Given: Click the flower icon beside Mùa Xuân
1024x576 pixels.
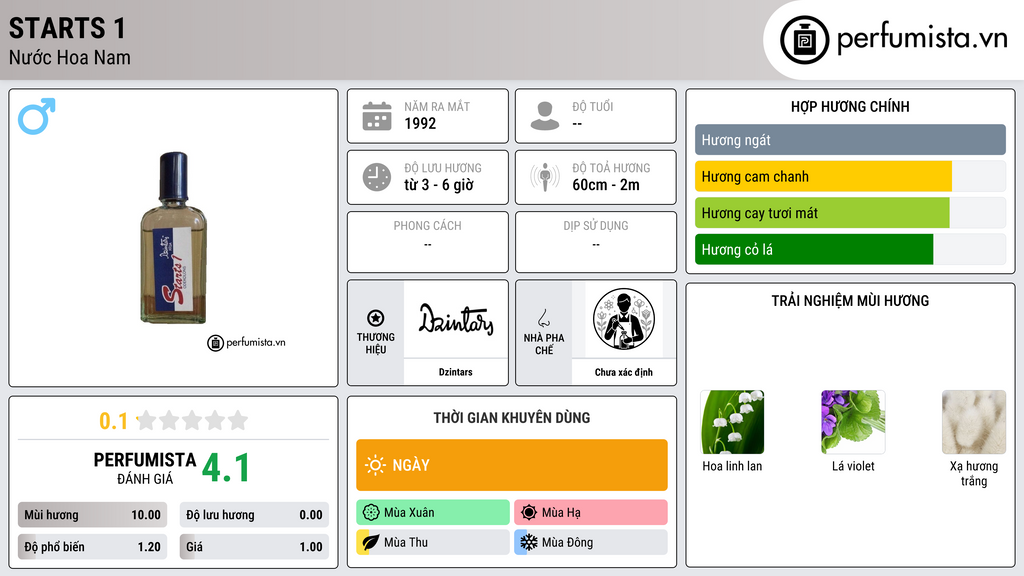Looking at the screenshot, I should (x=371, y=513).
